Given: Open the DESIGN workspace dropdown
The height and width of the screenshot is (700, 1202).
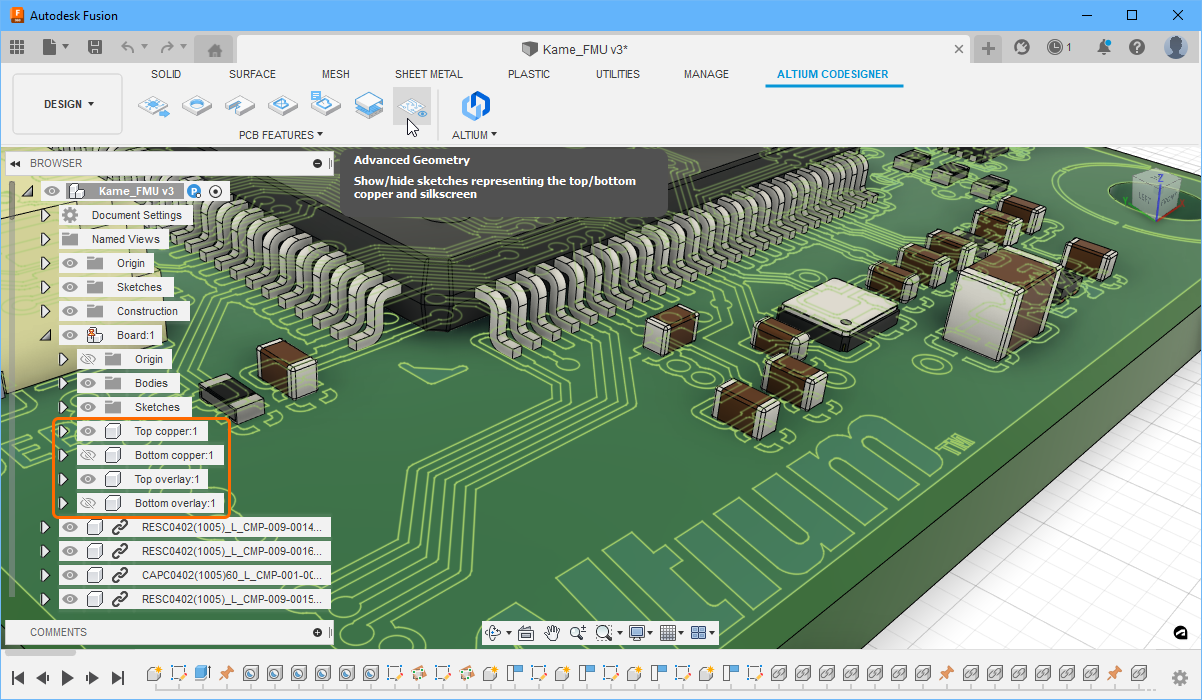Looking at the screenshot, I should 68,104.
